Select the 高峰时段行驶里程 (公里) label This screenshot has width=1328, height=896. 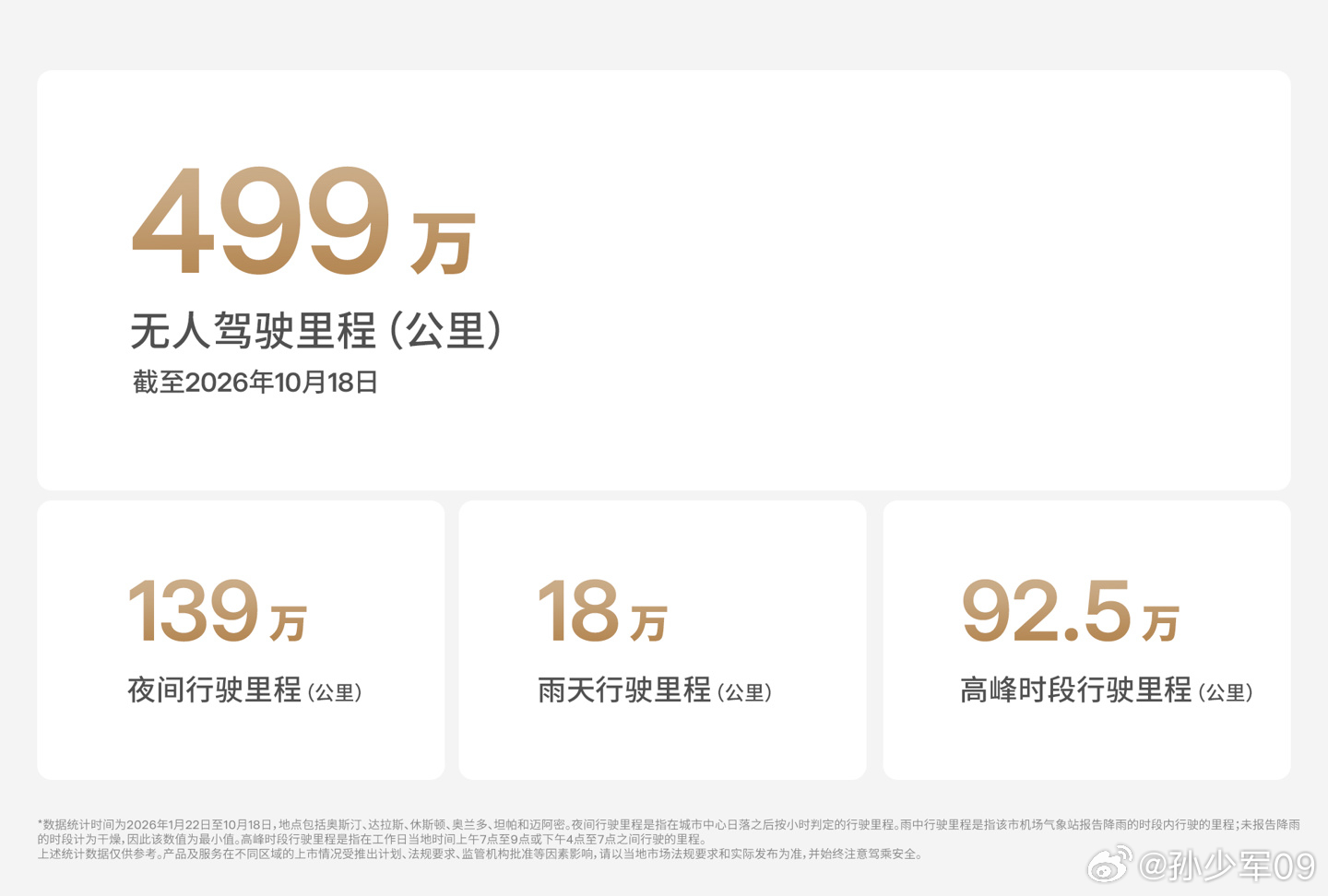[1107, 690]
